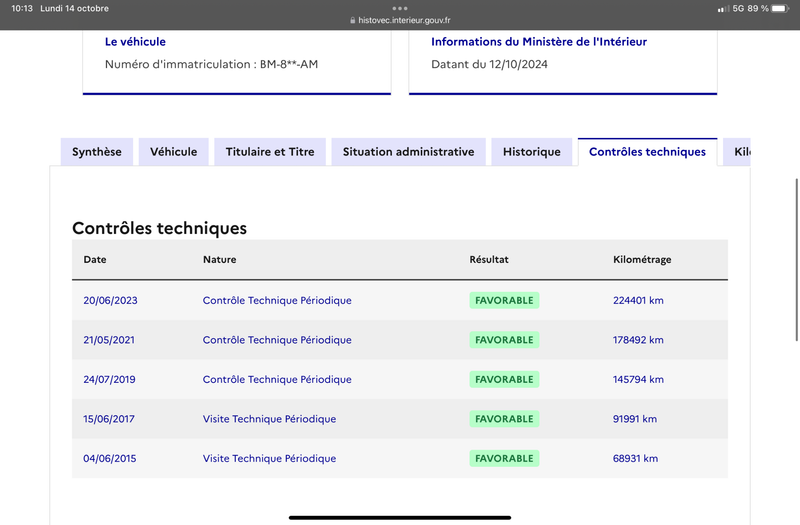800x525 pixels.
Task: Select the Contrôles techniques tab
Action: 647,152
